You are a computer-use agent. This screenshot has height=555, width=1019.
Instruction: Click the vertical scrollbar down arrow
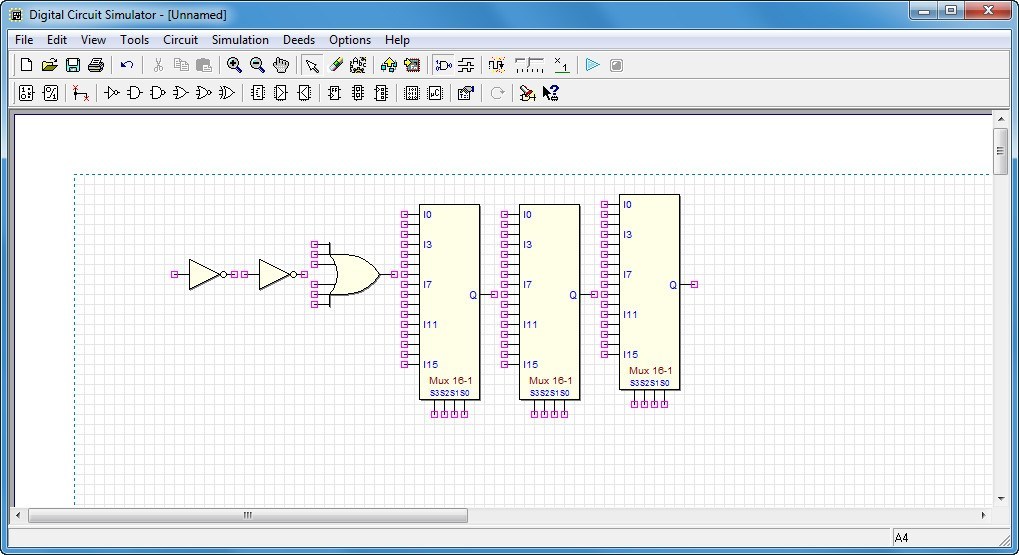click(1000, 499)
